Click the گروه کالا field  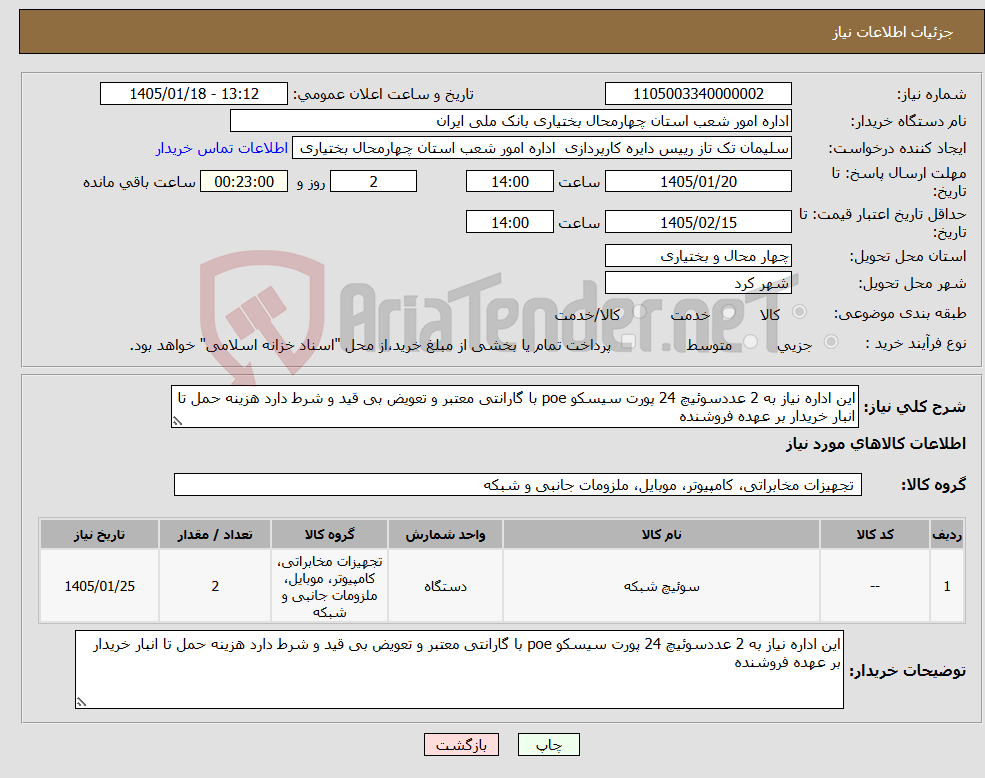pos(518,485)
